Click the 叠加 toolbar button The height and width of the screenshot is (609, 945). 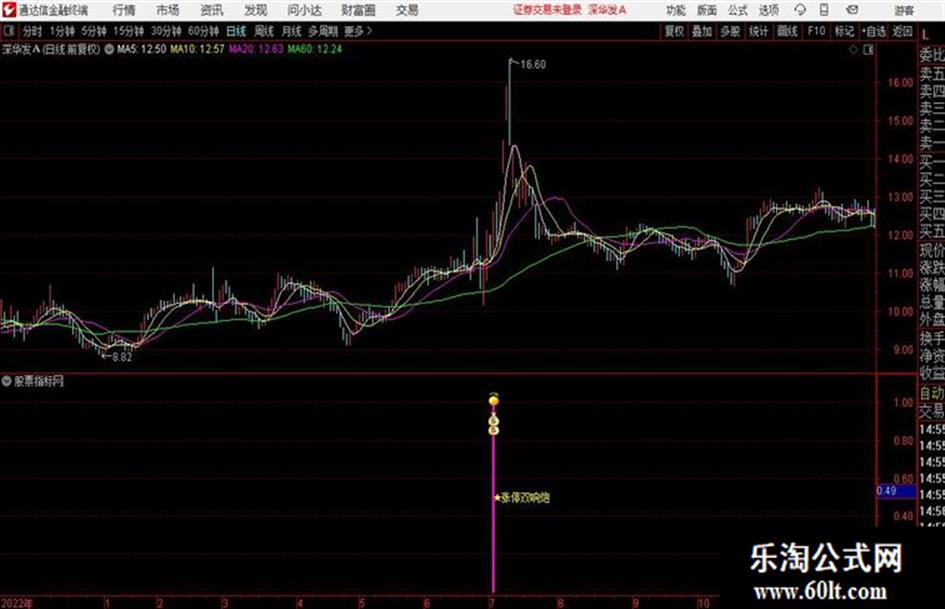[x=702, y=31]
